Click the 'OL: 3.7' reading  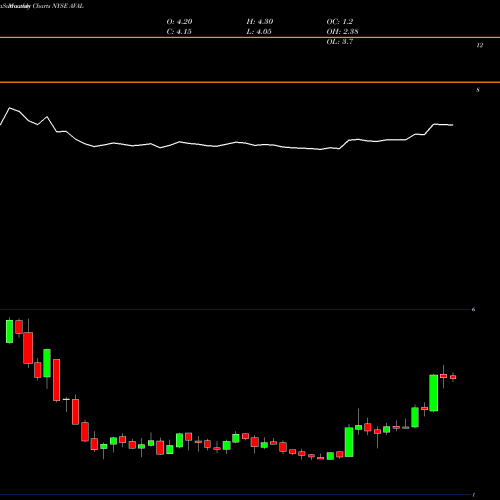[x=339, y=42]
